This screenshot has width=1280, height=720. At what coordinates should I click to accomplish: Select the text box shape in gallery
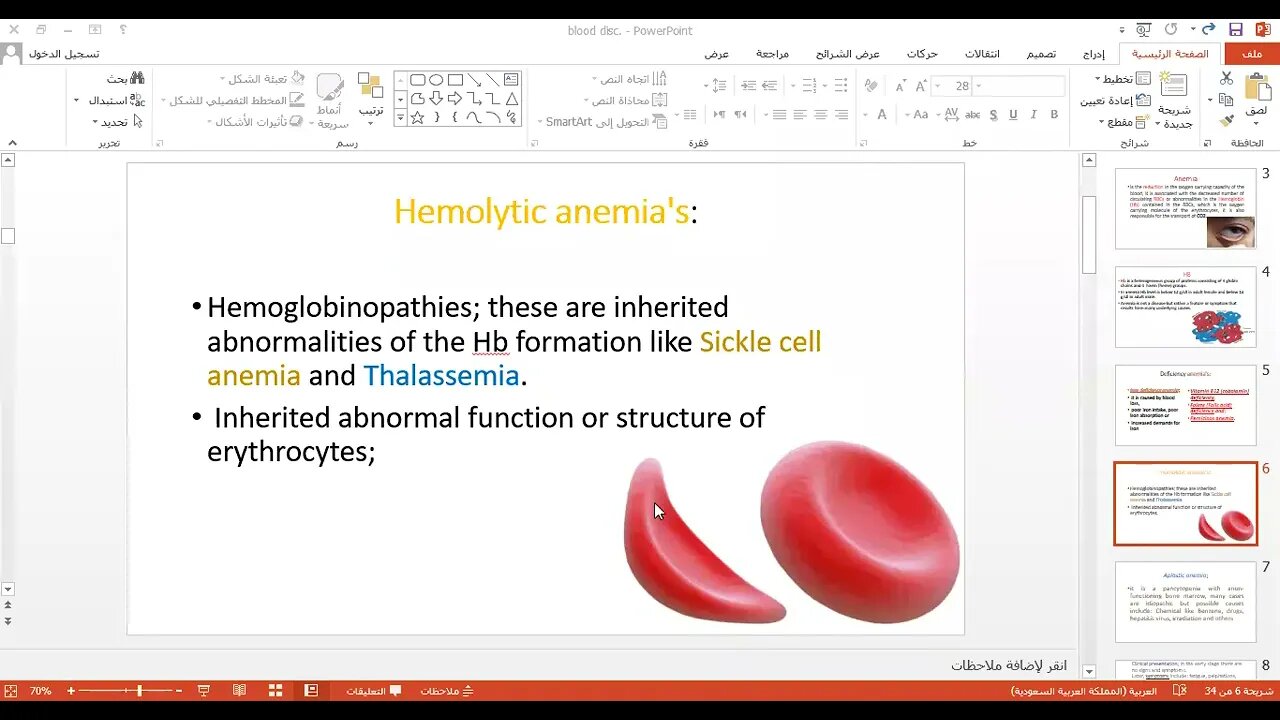click(511, 79)
